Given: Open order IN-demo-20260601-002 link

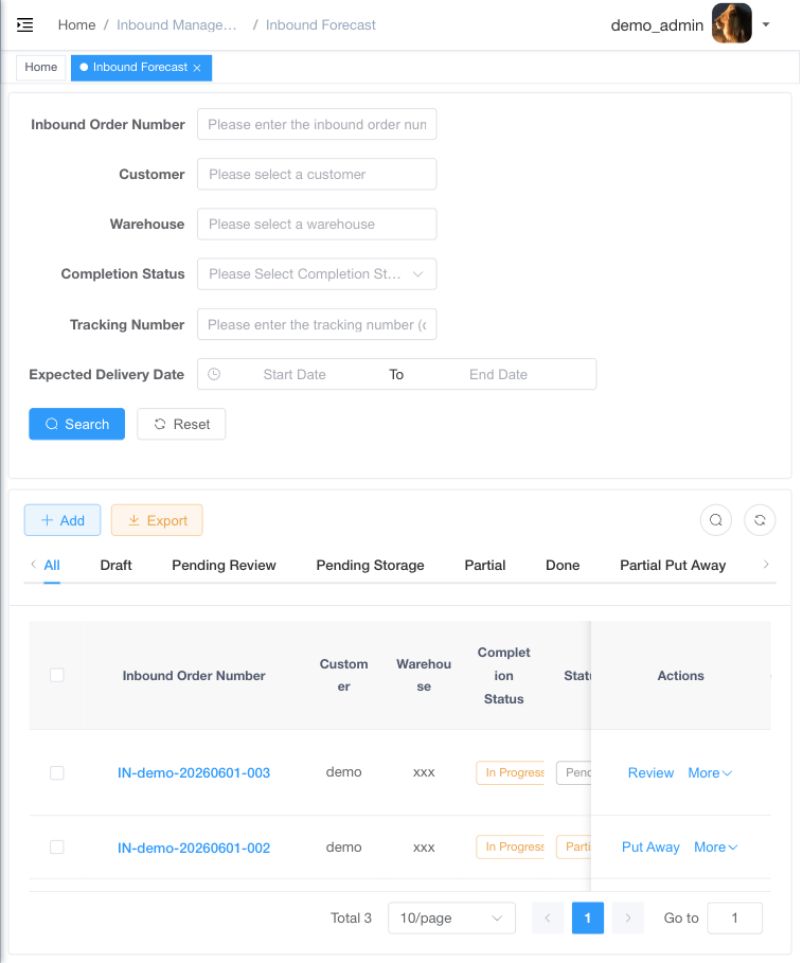Looking at the screenshot, I should point(193,848).
